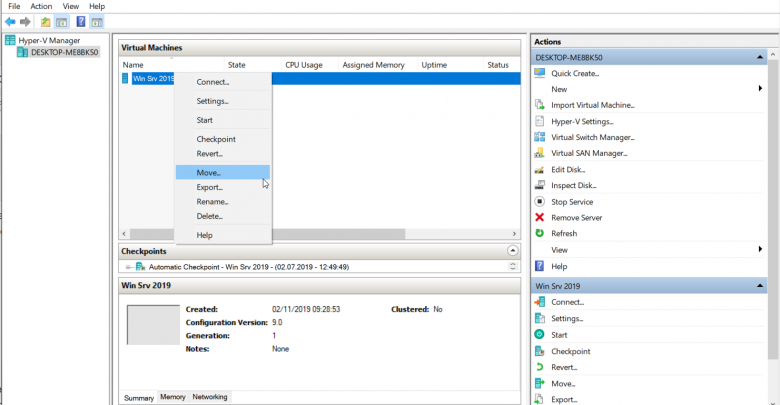The height and width of the screenshot is (405, 780).
Task: Click the blue Help toolbar icon
Action: [x=81, y=21]
